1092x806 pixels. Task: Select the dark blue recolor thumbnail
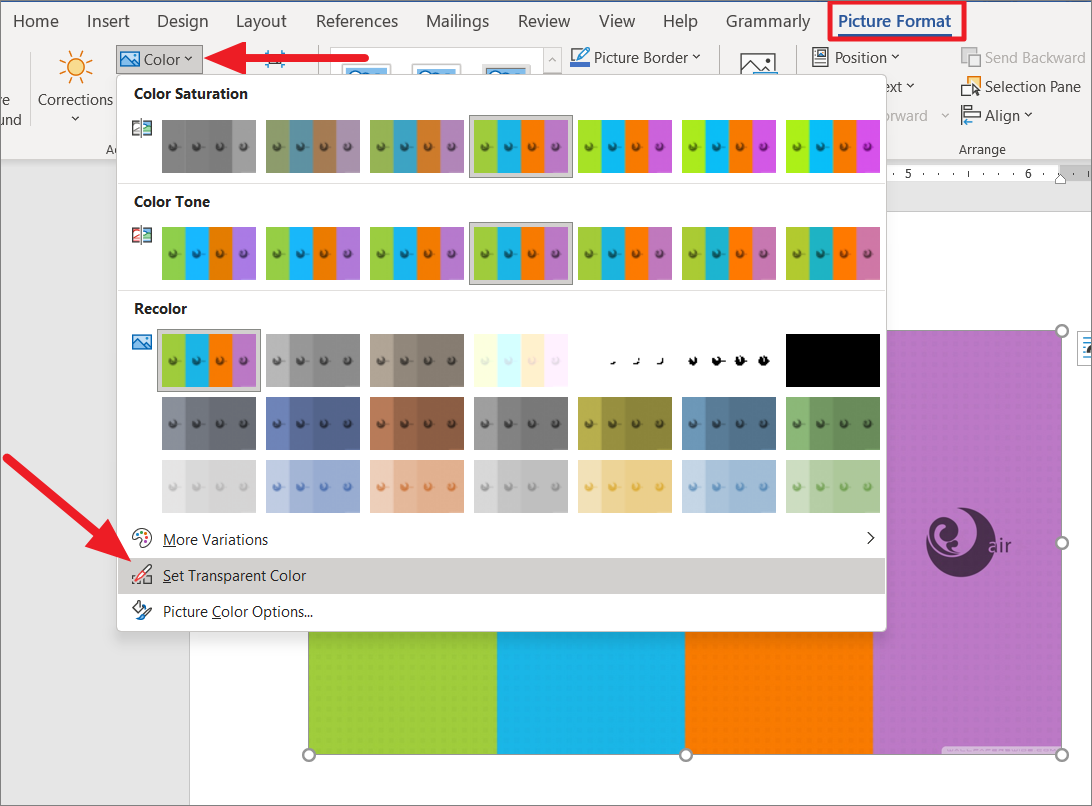(313, 424)
